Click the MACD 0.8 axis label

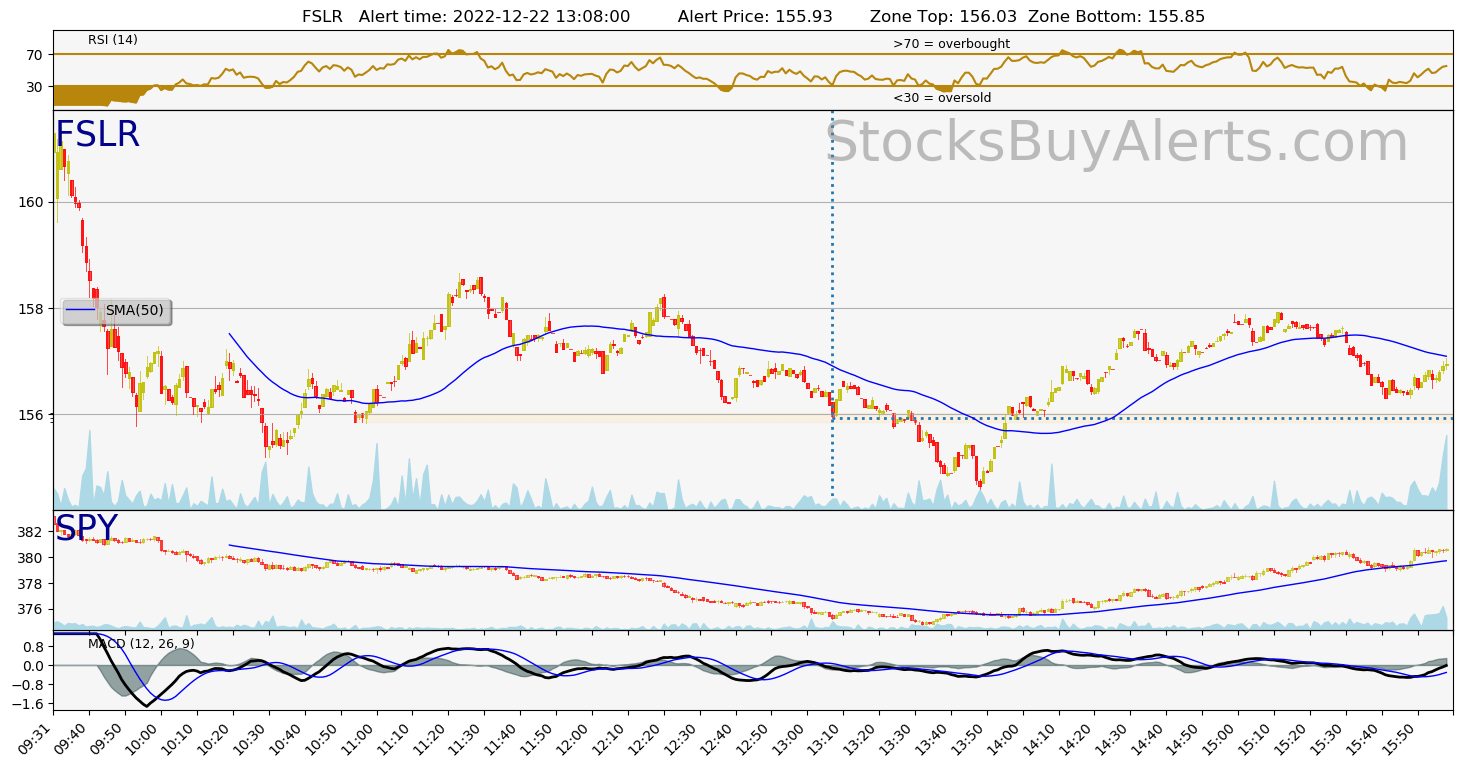[x=33, y=646]
